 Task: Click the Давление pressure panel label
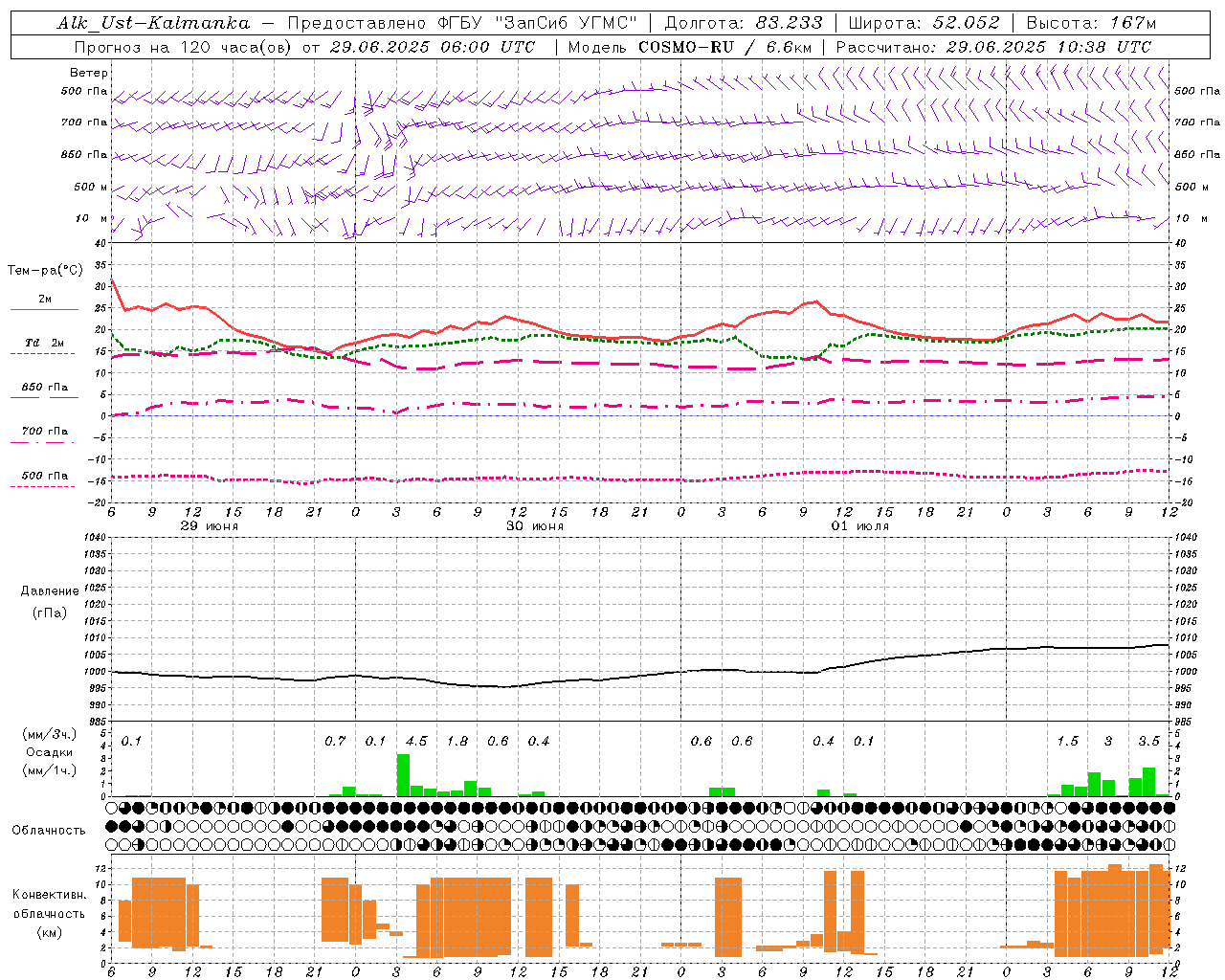(50, 591)
